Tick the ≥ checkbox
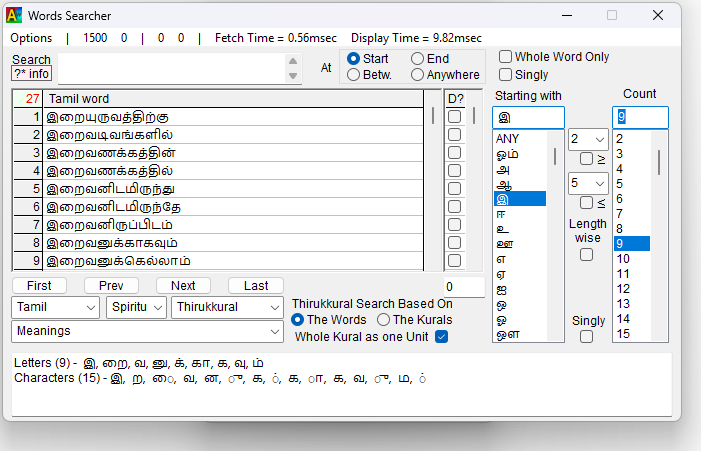 pyautogui.click(x=586, y=159)
